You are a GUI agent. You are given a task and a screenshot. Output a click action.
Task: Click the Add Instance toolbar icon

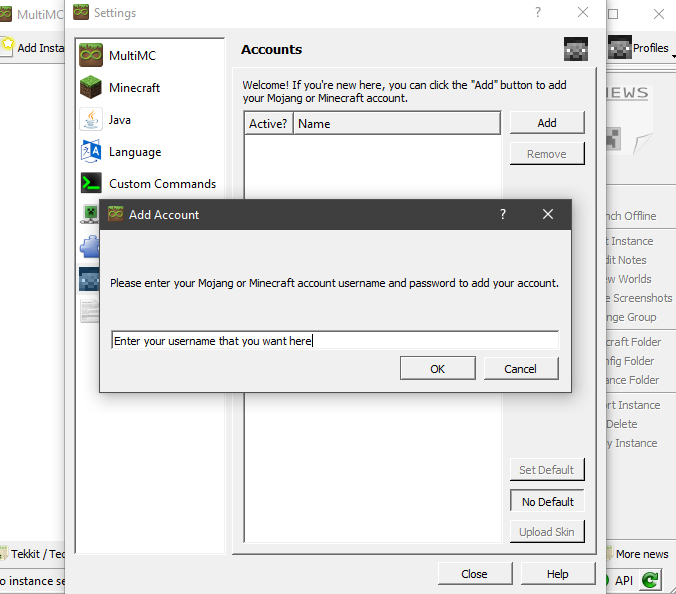(8, 47)
